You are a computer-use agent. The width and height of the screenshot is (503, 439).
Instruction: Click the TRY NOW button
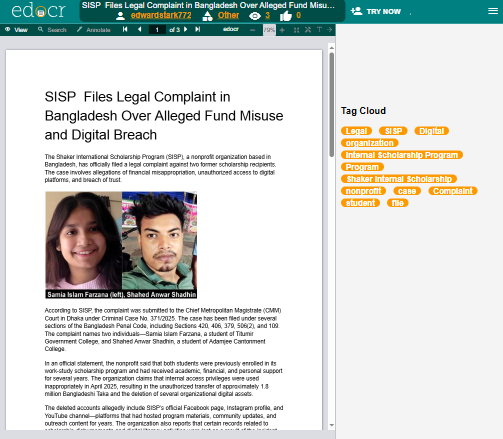click(x=375, y=11)
